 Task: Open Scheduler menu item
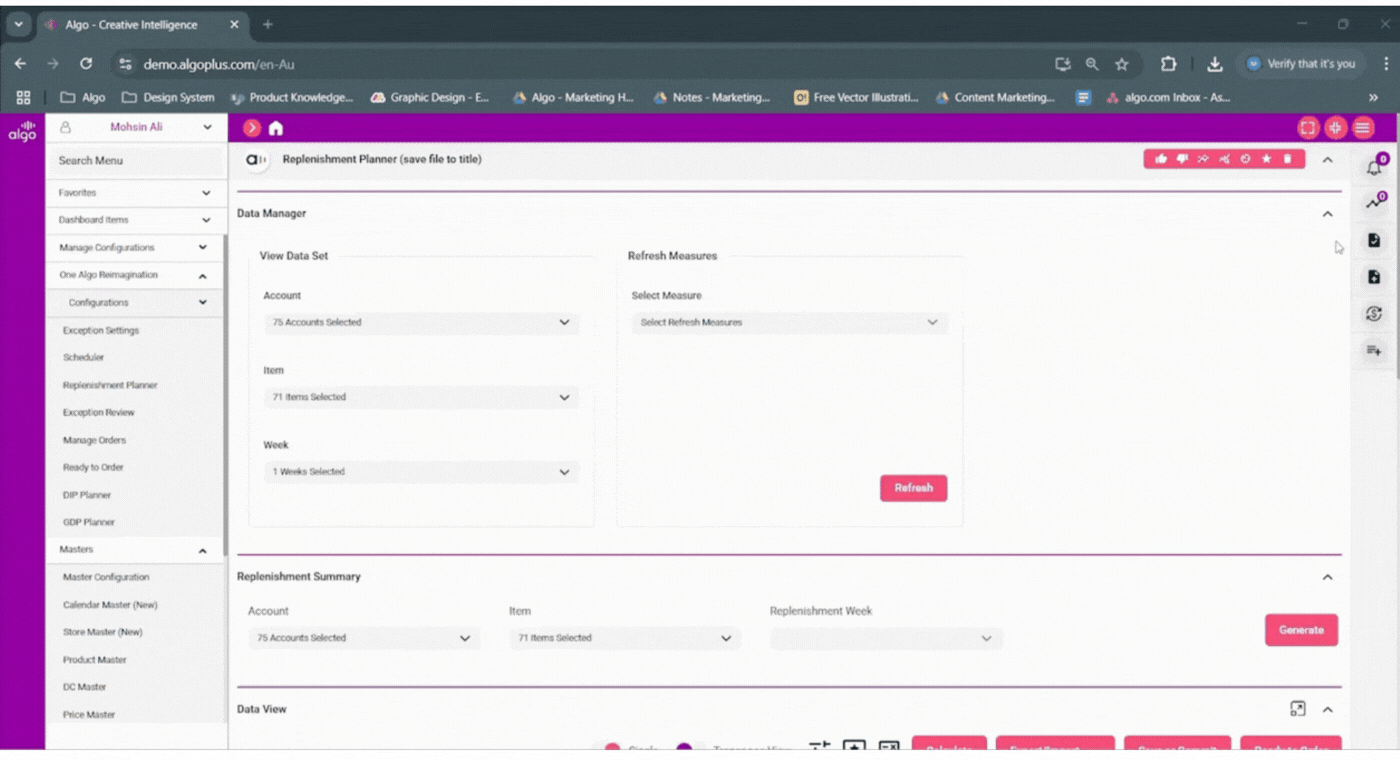83,357
